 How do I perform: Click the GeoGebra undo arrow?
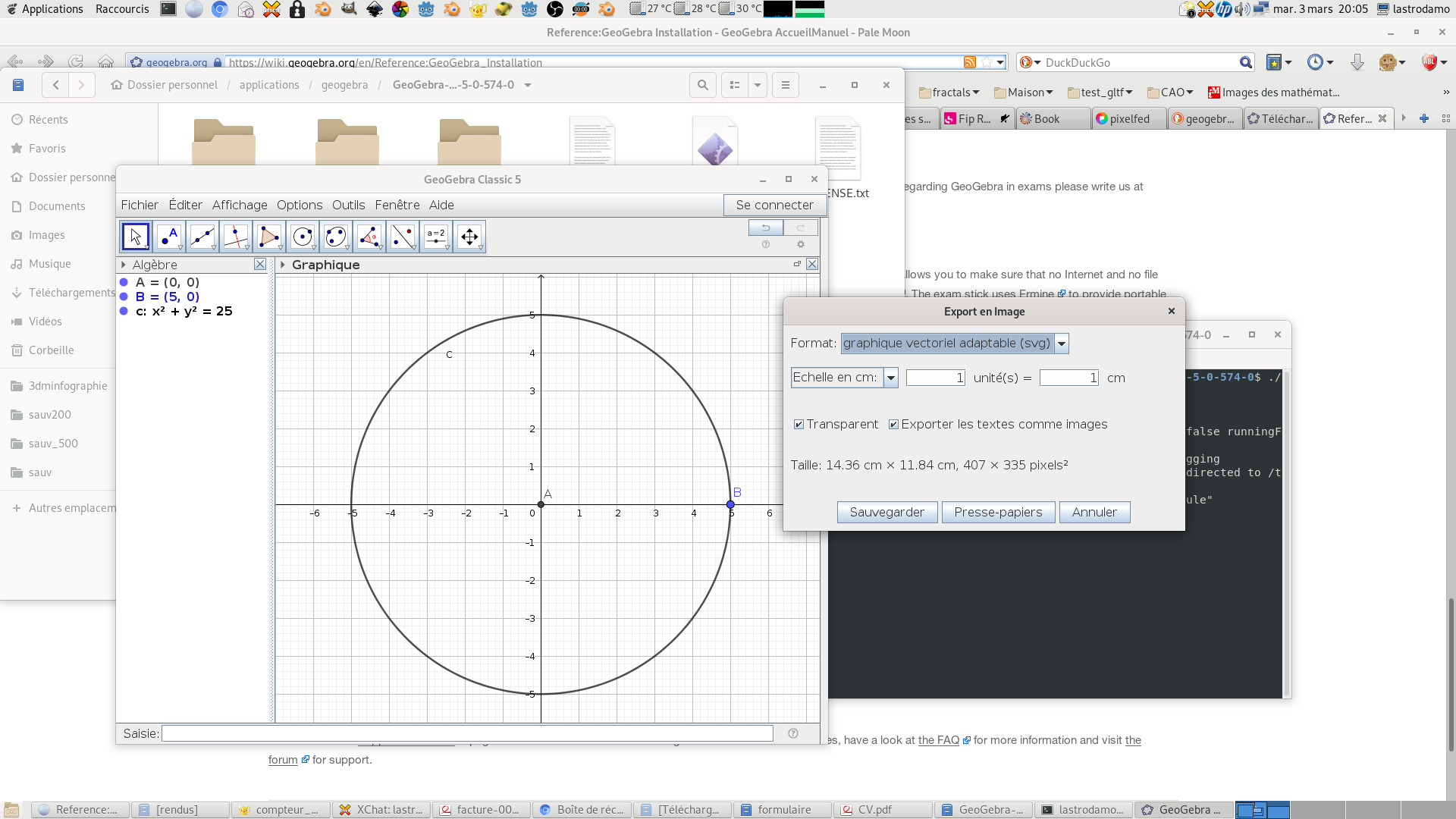(x=766, y=227)
